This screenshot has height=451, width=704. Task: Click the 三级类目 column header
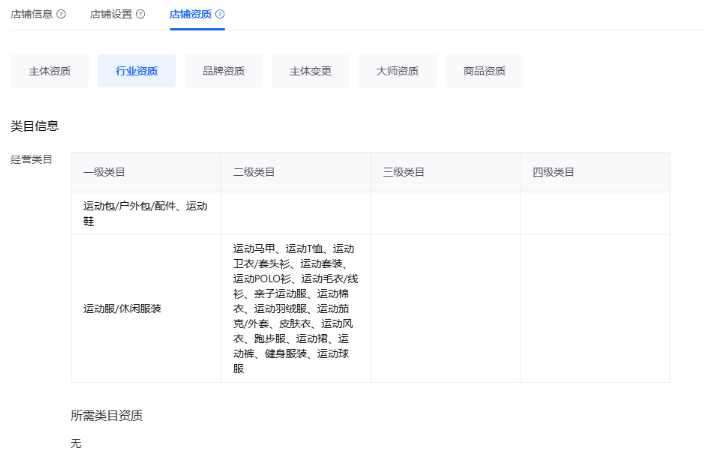click(404, 172)
